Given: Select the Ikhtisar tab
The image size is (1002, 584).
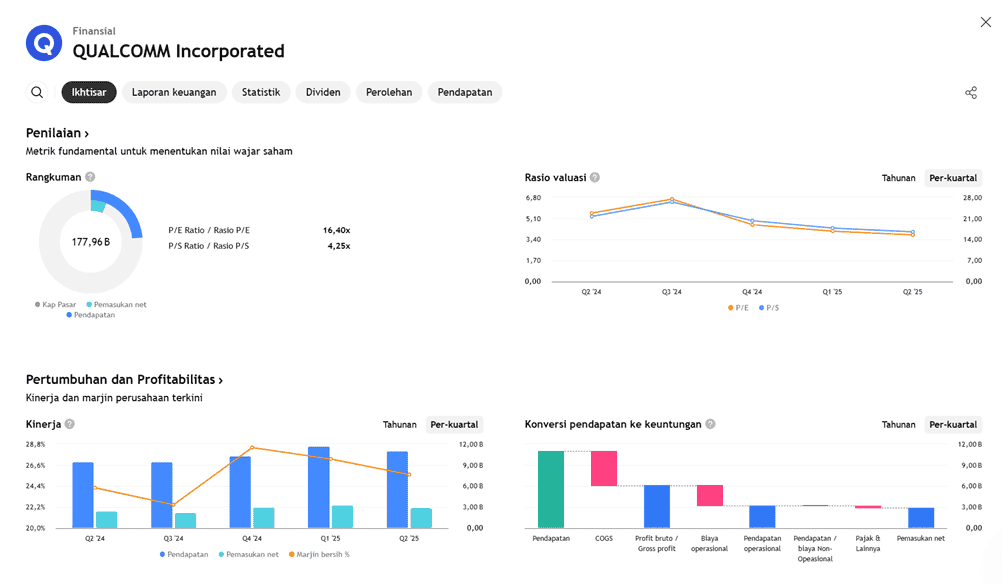Looking at the screenshot, I should tap(89, 92).
